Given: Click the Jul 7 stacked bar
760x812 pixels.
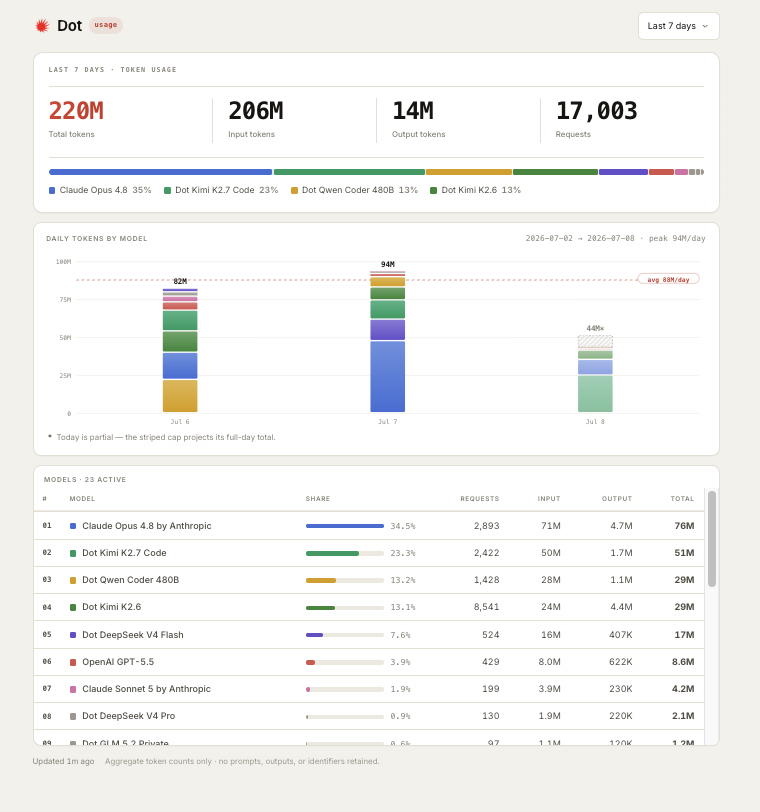Looking at the screenshot, I should point(388,342).
